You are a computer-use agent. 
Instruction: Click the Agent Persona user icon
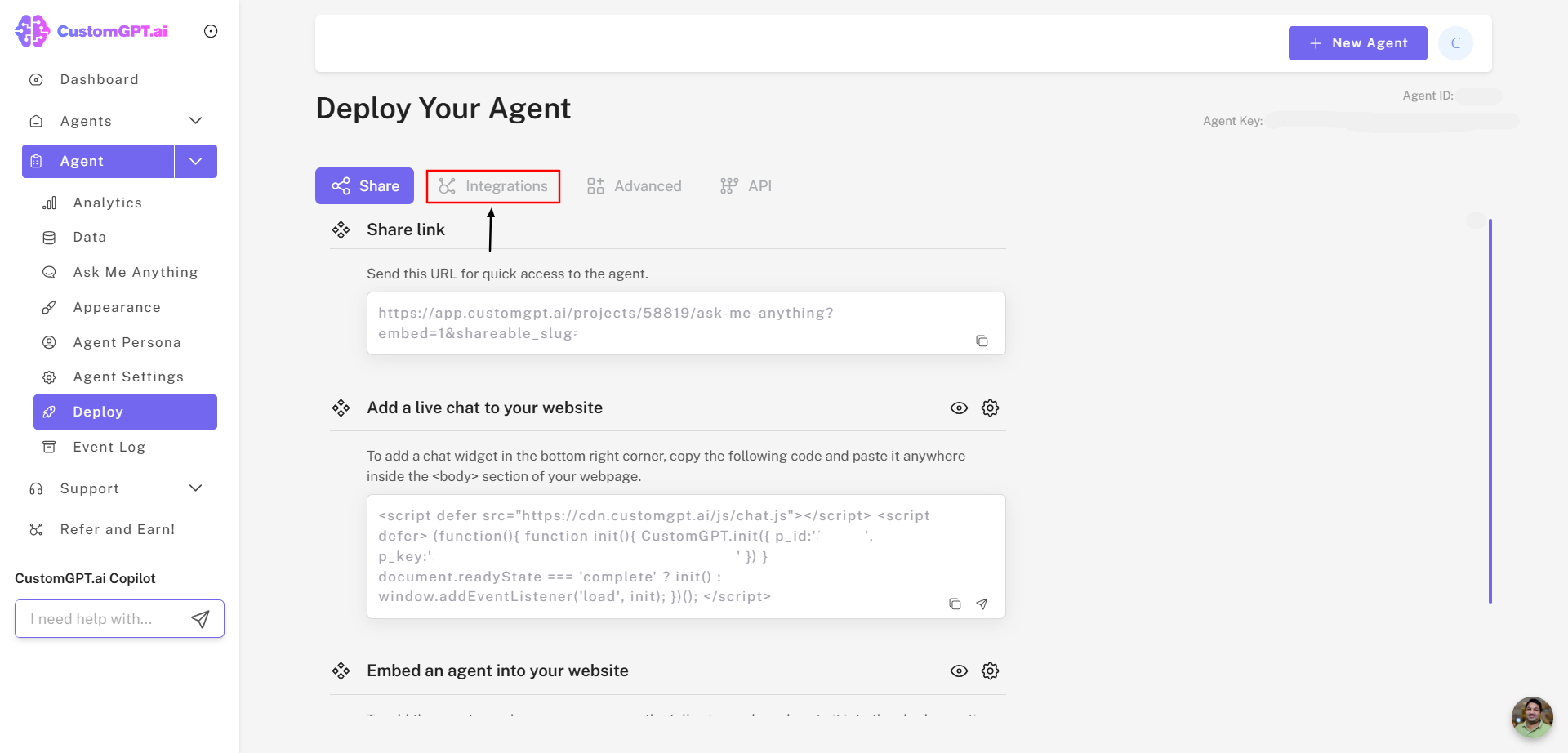coord(49,342)
